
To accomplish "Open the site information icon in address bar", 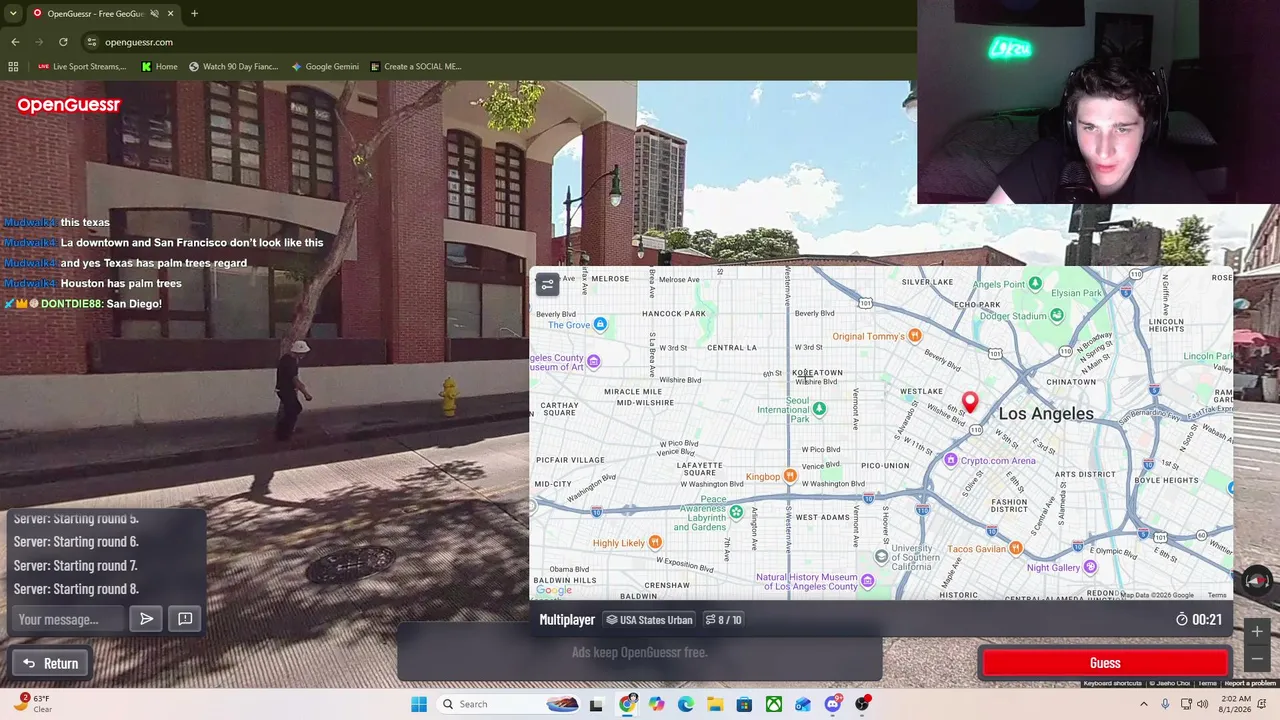I will click(91, 42).
